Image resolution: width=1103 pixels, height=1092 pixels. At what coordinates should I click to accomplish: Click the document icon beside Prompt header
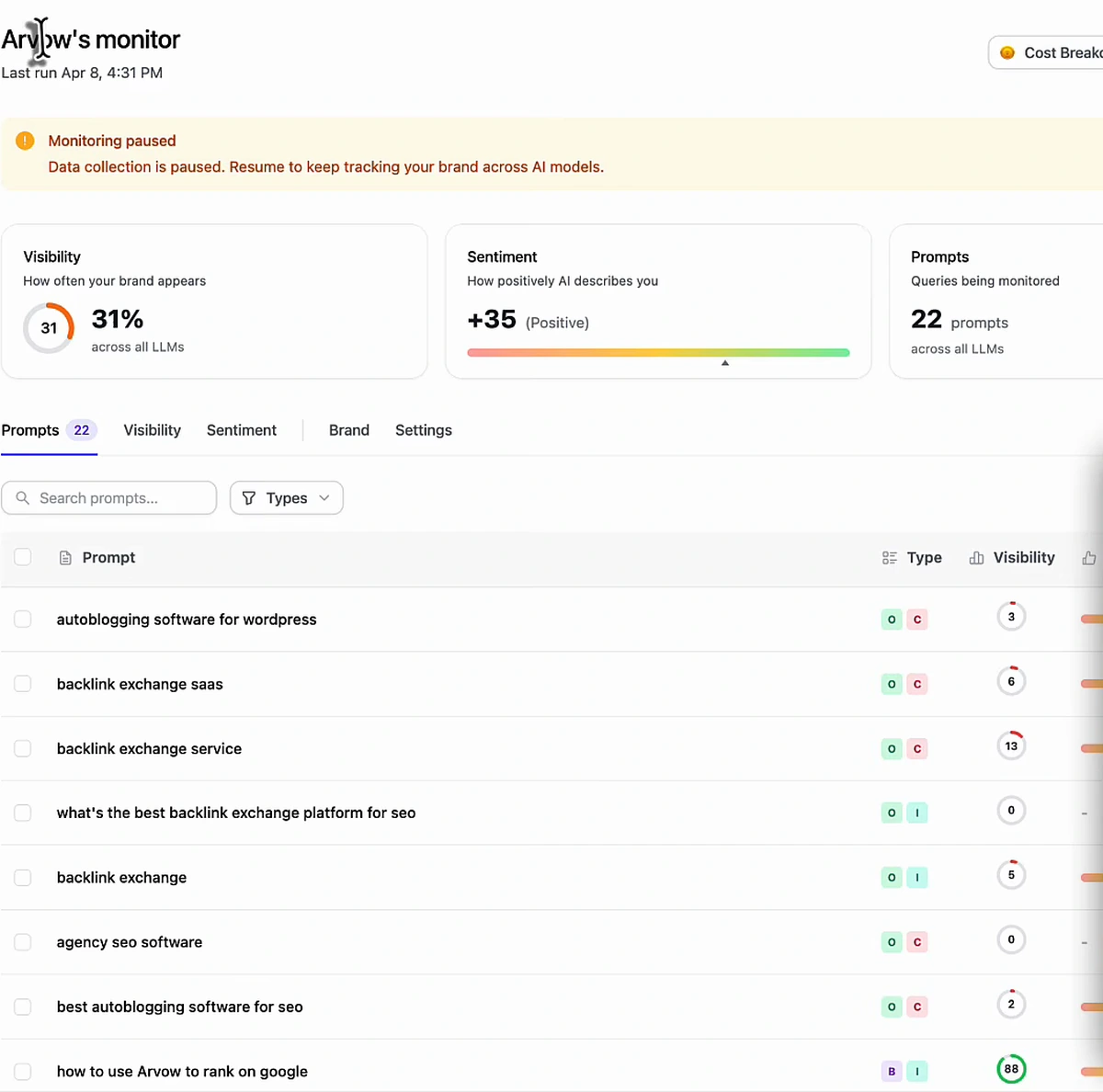pos(65,558)
